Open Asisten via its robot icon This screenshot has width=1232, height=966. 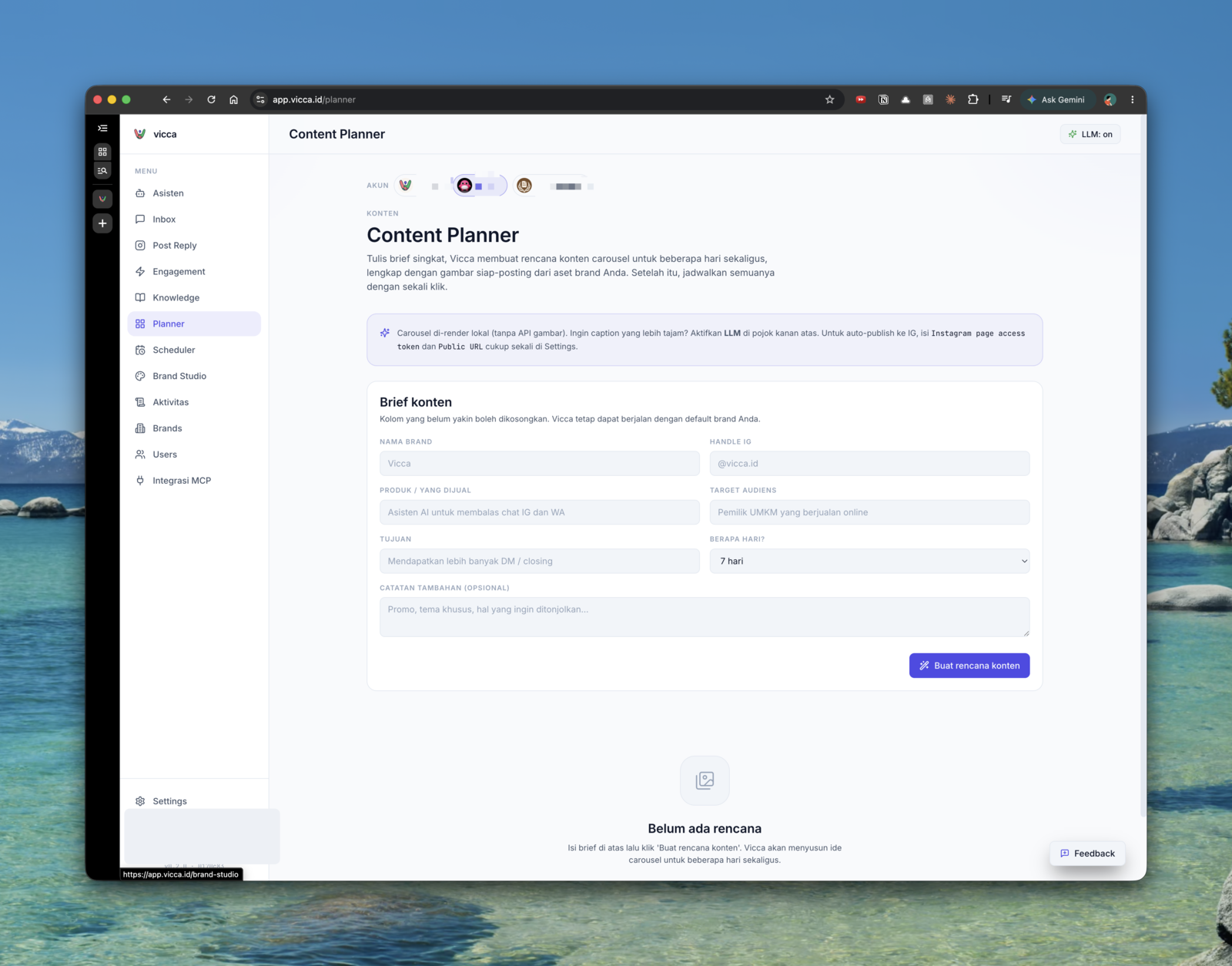(x=140, y=193)
